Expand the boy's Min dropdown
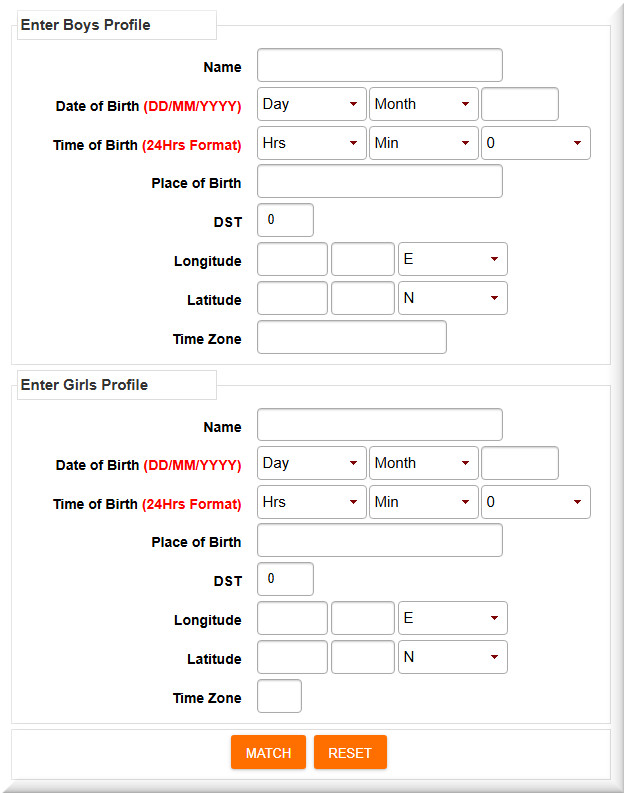Viewport: 624px width, 793px height. (423, 143)
